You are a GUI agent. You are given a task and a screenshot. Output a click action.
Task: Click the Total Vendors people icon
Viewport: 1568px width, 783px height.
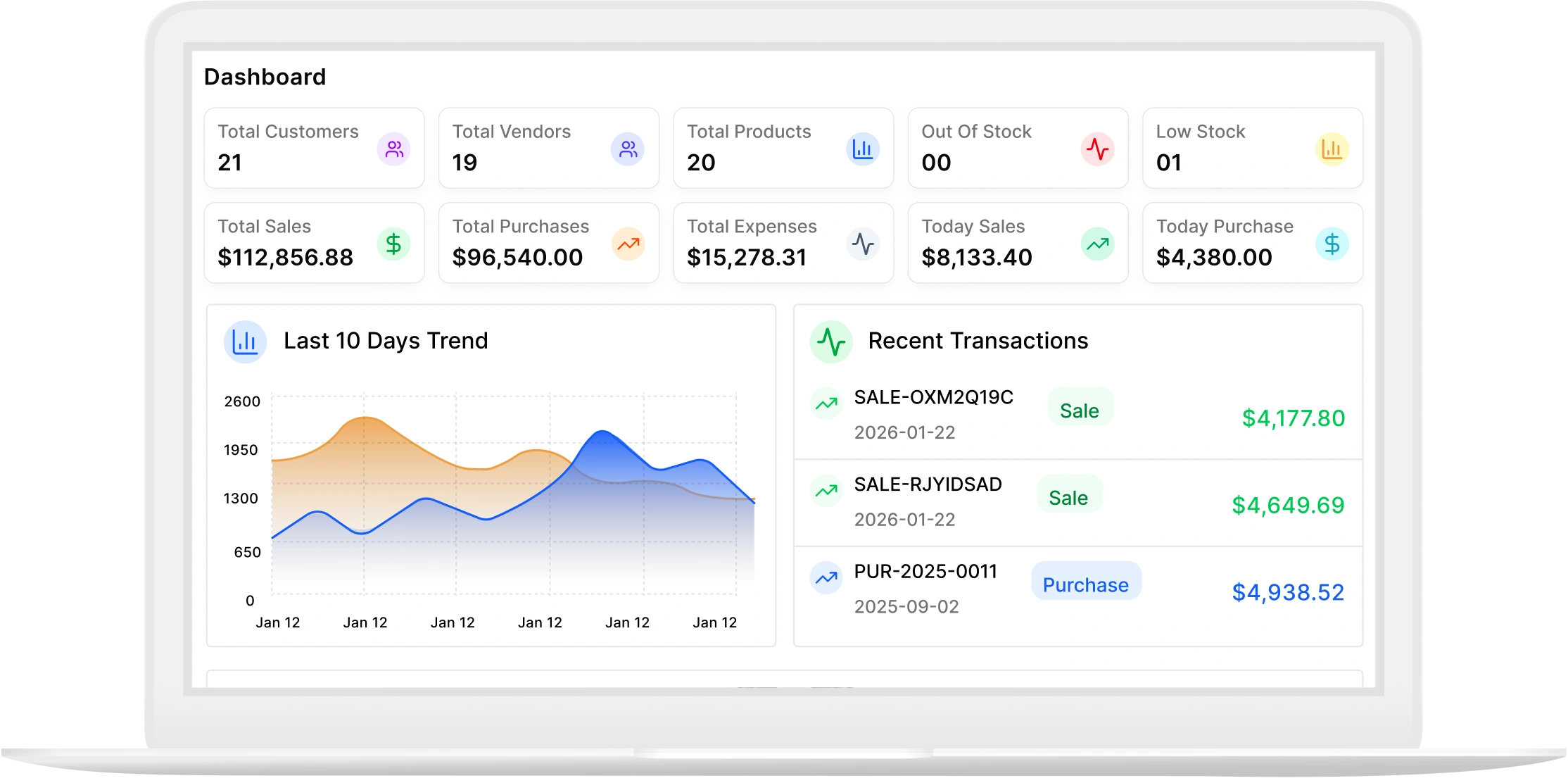coord(628,149)
